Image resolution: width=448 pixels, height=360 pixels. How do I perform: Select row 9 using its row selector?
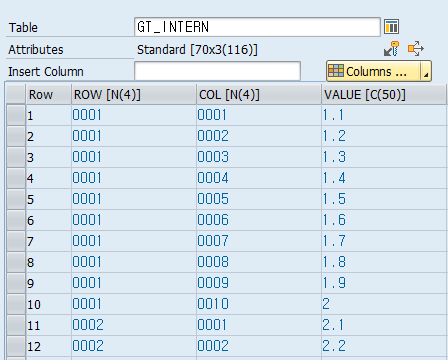coord(16,283)
